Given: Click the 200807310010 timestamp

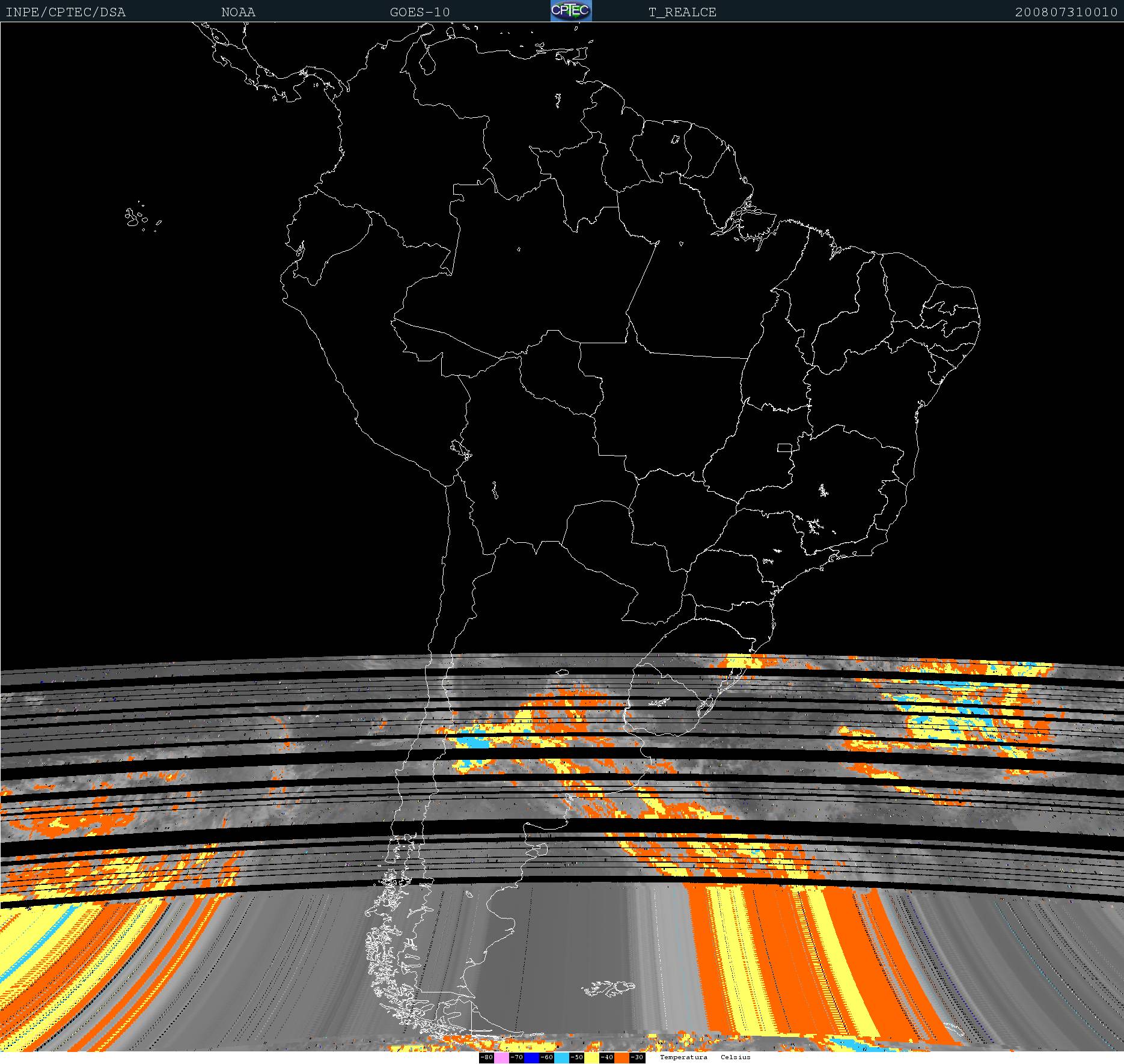Looking at the screenshot, I should (x=1066, y=12).
